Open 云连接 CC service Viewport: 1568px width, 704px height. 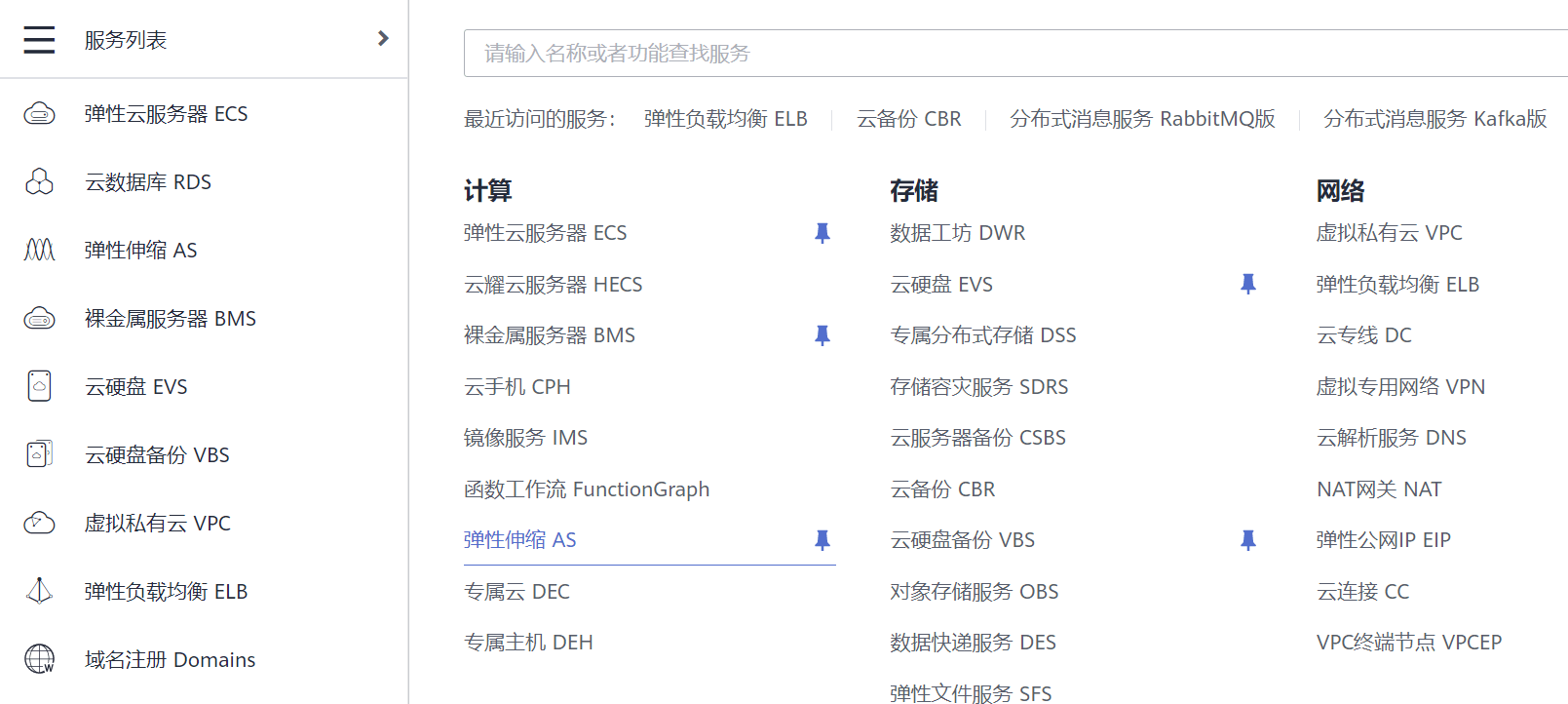(x=1362, y=592)
